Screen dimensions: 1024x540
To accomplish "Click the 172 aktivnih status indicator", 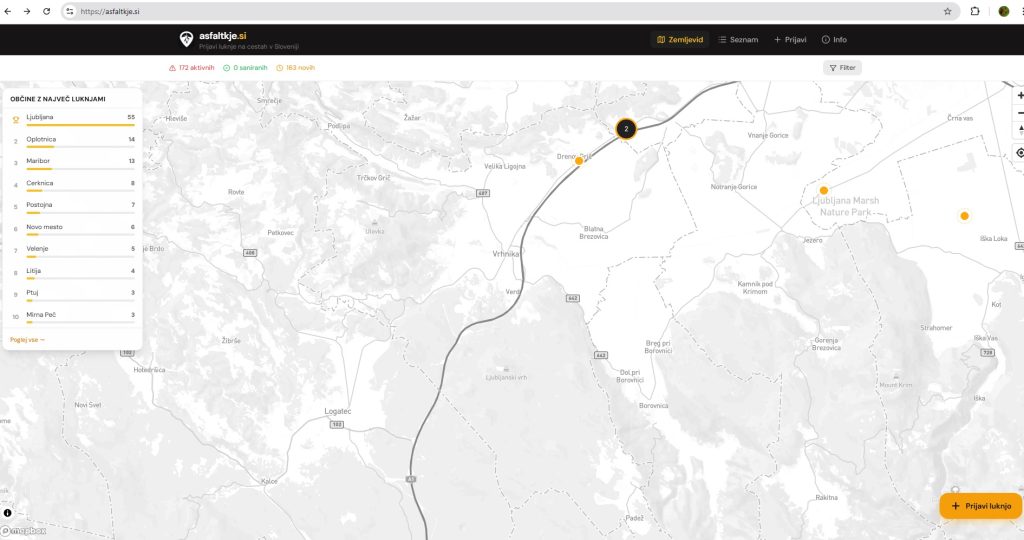I will [x=192, y=68].
